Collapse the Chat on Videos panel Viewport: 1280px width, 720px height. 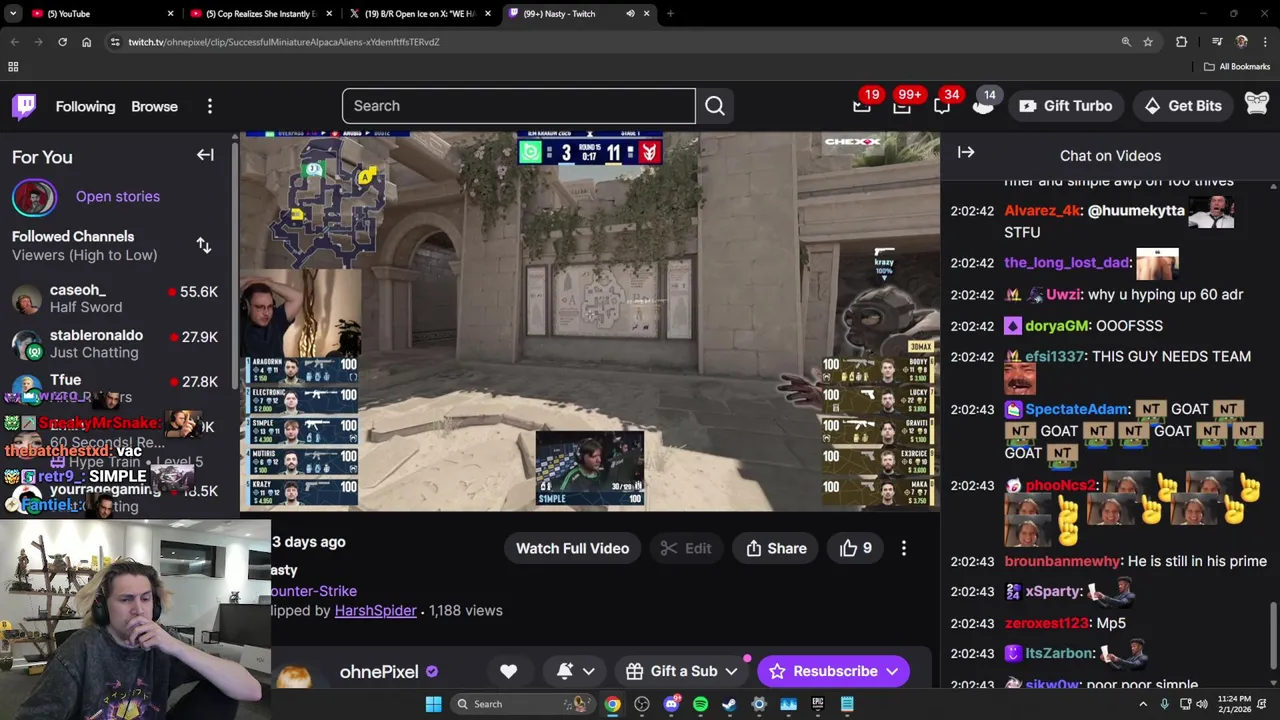[x=966, y=153]
